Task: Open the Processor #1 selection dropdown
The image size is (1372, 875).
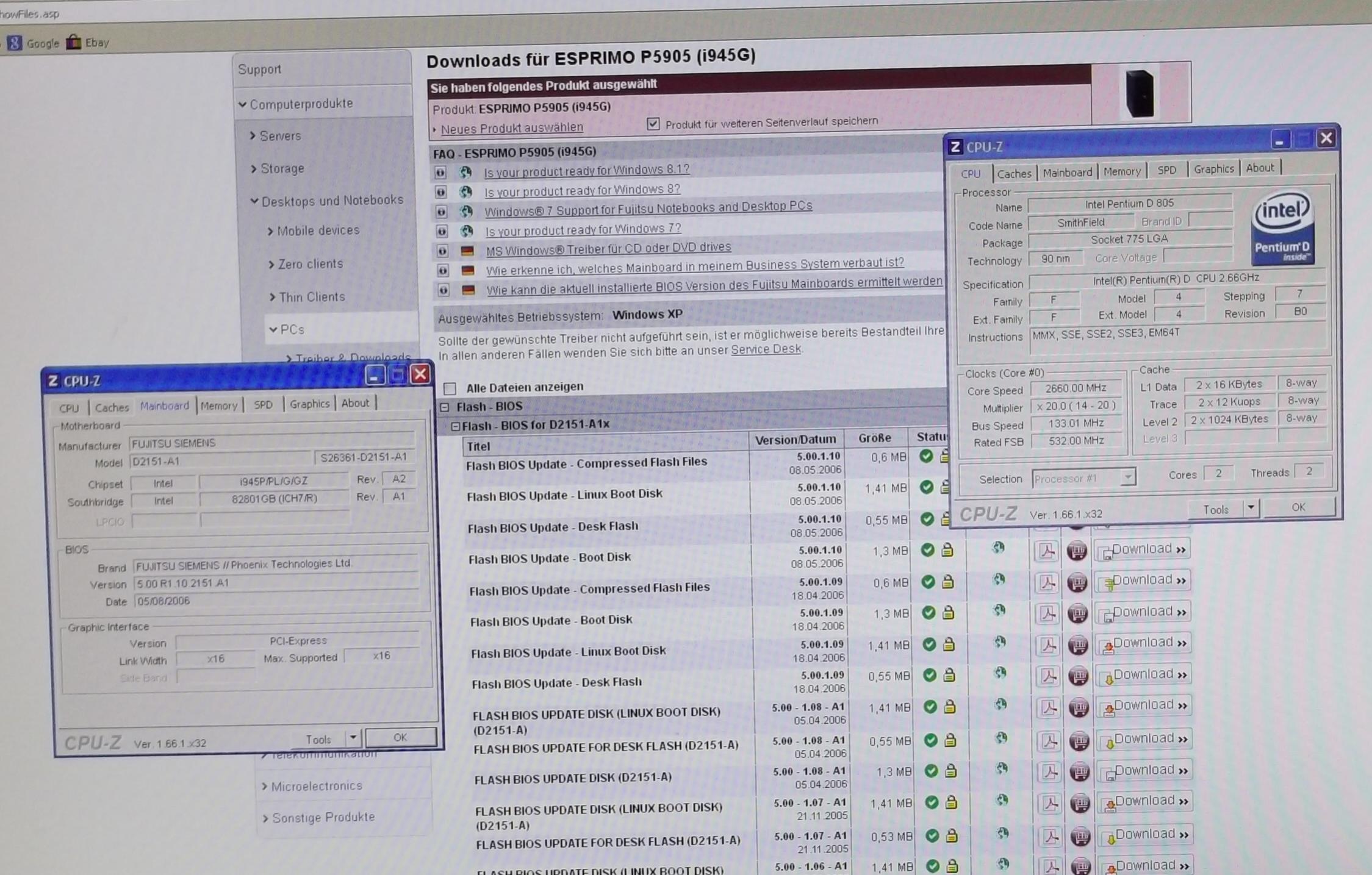Action: [x=1127, y=477]
